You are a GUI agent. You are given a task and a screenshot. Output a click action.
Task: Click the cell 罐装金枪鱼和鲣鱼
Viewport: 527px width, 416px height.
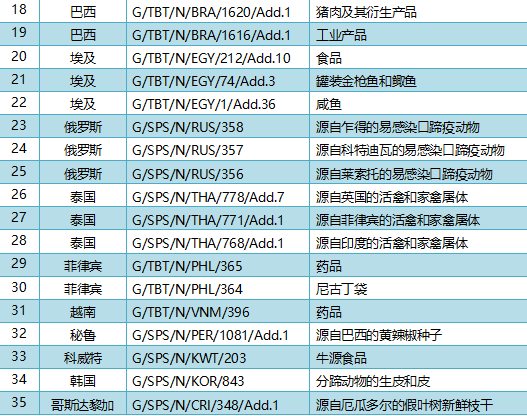pyautogui.click(x=366, y=81)
